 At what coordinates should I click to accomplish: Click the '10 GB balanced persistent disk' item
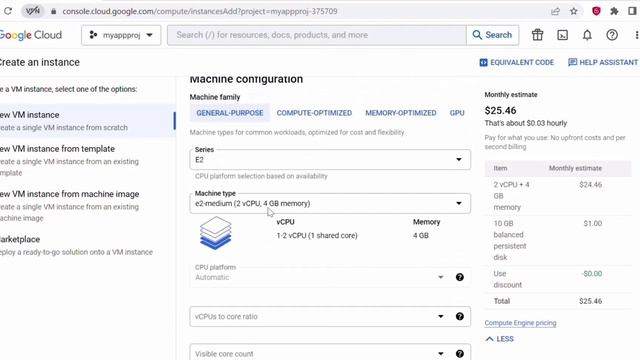[x=510, y=240]
